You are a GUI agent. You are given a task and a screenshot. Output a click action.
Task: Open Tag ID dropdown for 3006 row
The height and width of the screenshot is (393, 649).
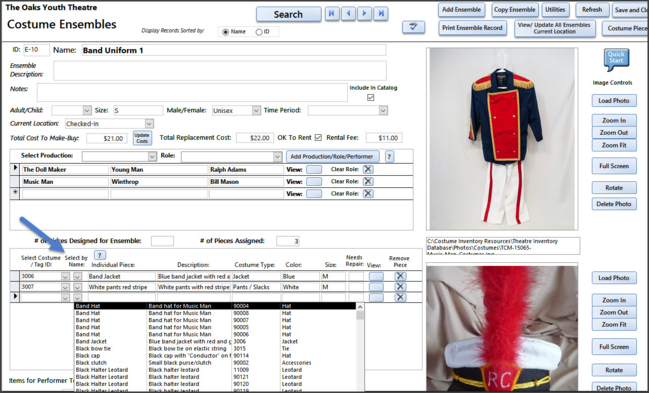65,276
